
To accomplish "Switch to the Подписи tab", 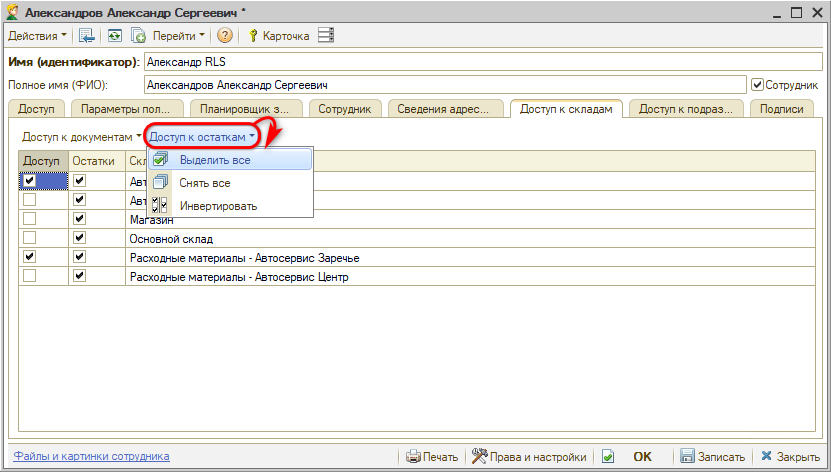I will click(781, 110).
